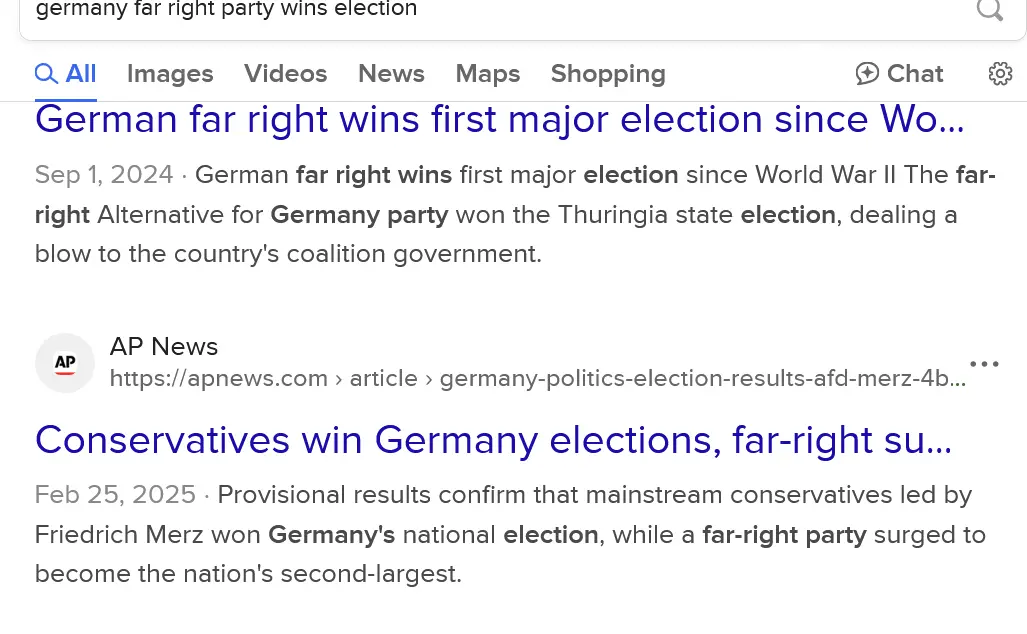The height and width of the screenshot is (634, 1027).
Task: Click the AP News site name
Action: pos(164,346)
